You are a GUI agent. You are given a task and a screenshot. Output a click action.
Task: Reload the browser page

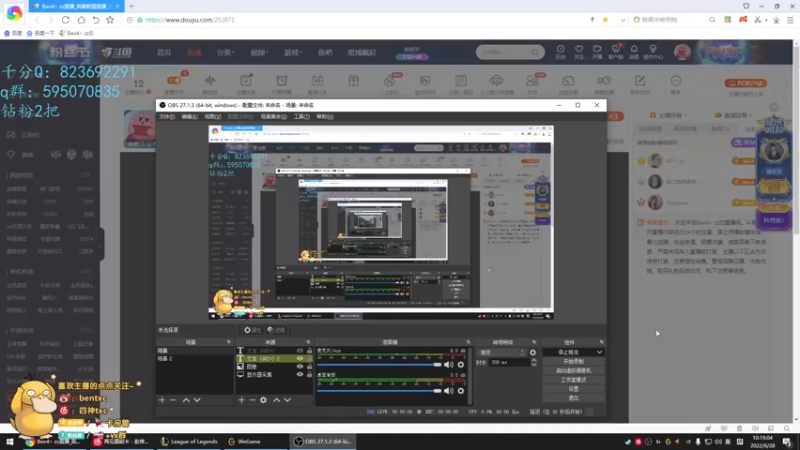(65, 20)
